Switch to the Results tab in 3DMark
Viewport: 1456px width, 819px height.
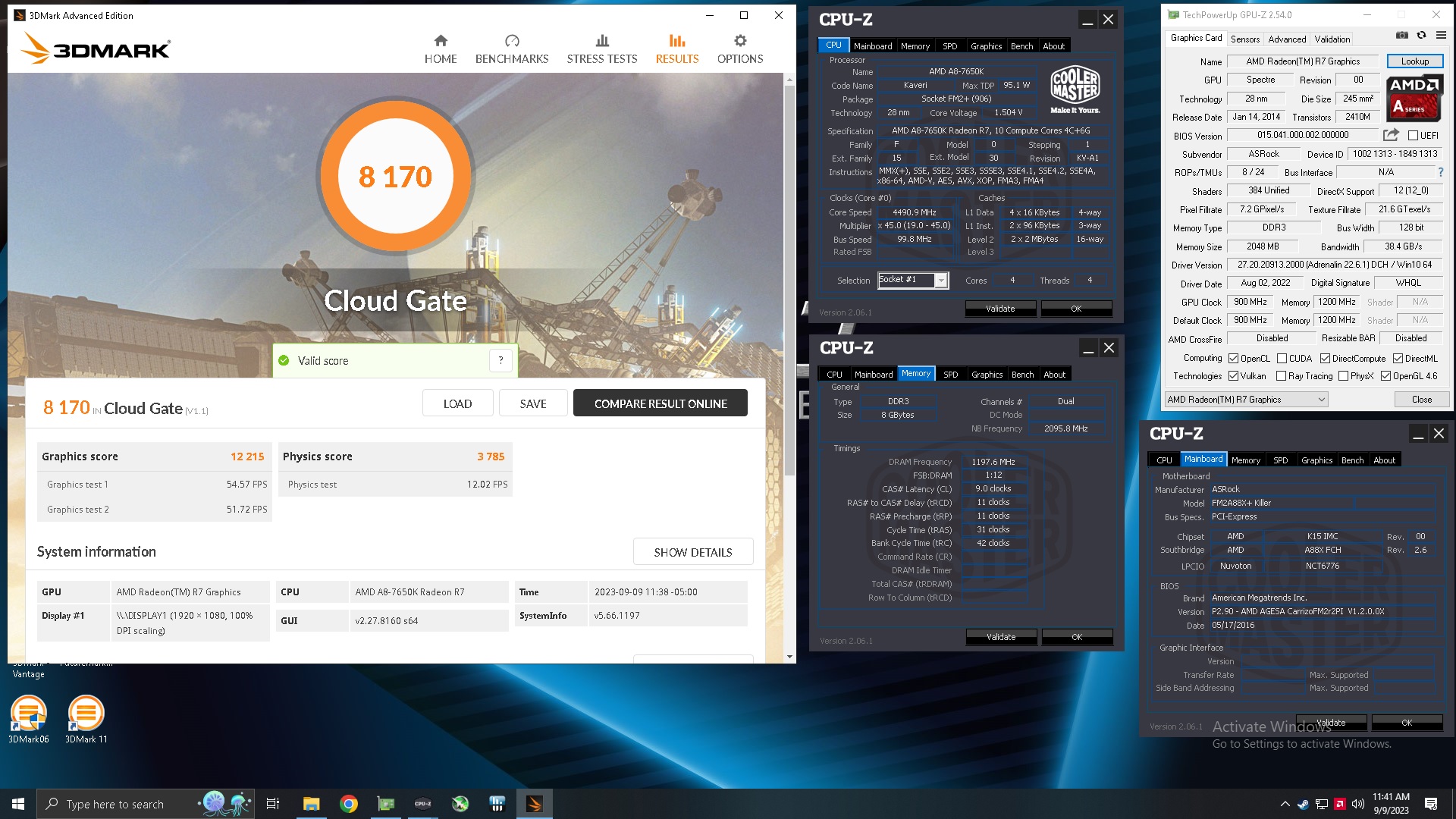click(x=677, y=49)
